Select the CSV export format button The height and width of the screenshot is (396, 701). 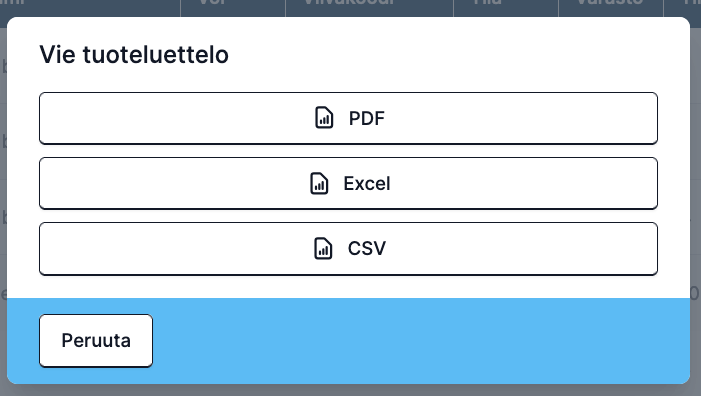pyautogui.click(x=348, y=249)
